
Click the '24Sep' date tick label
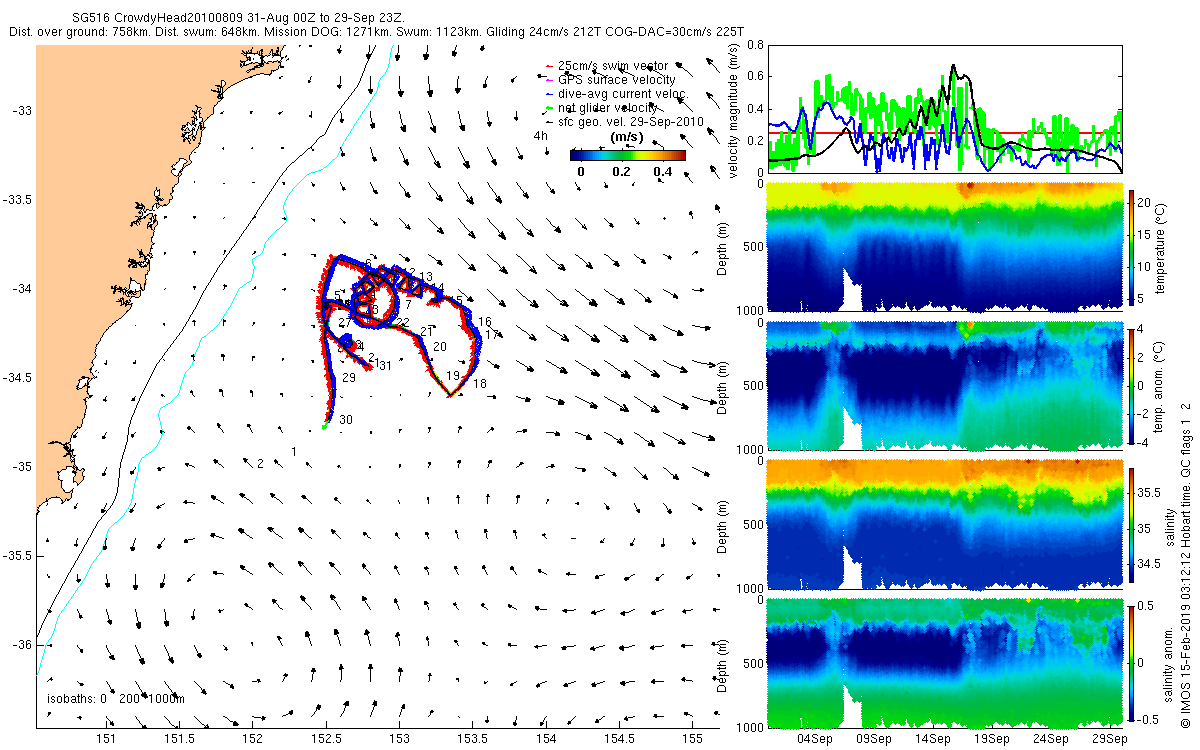point(1051,738)
